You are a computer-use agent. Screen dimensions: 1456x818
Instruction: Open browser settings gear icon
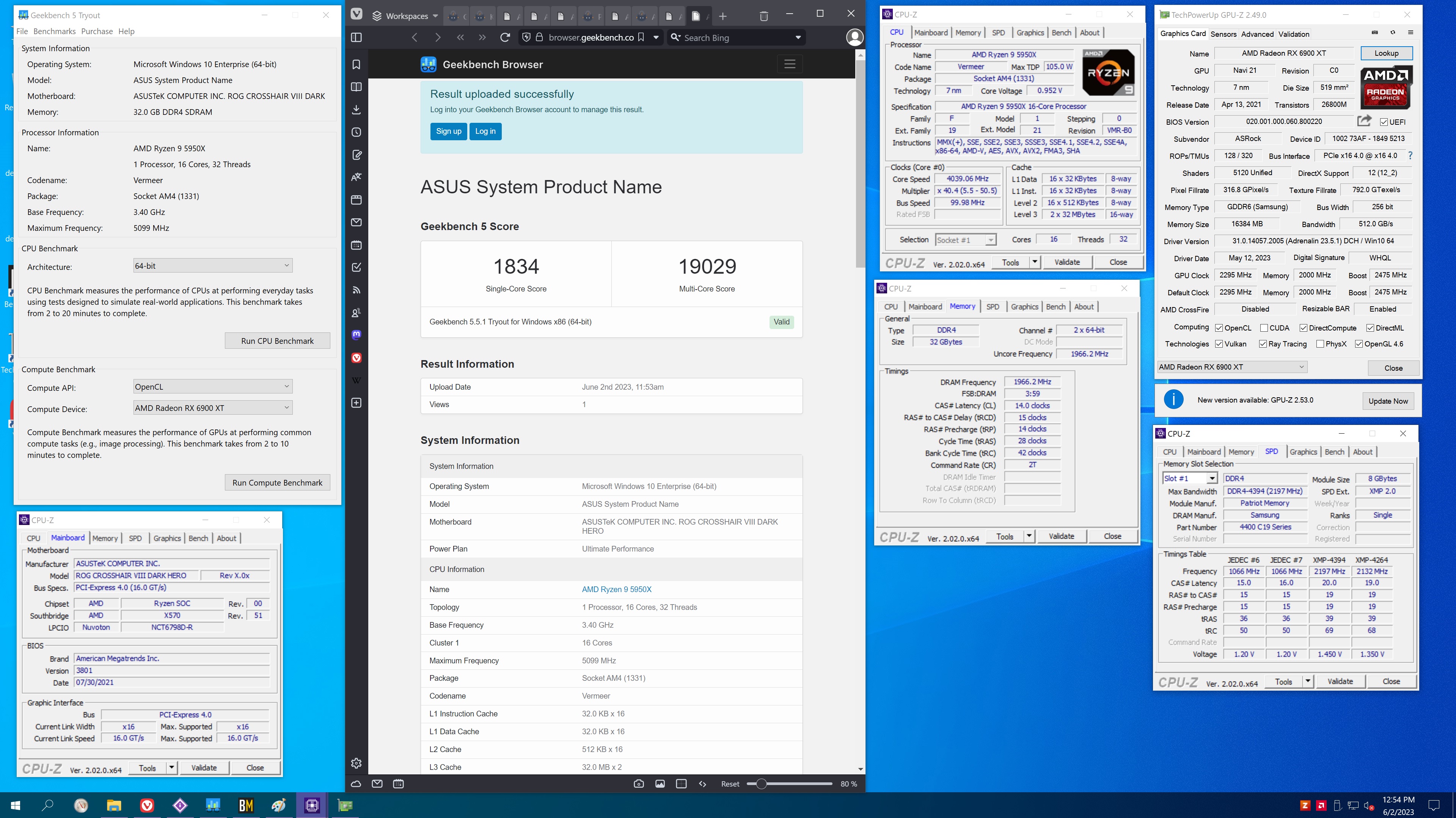coord(356,763)
